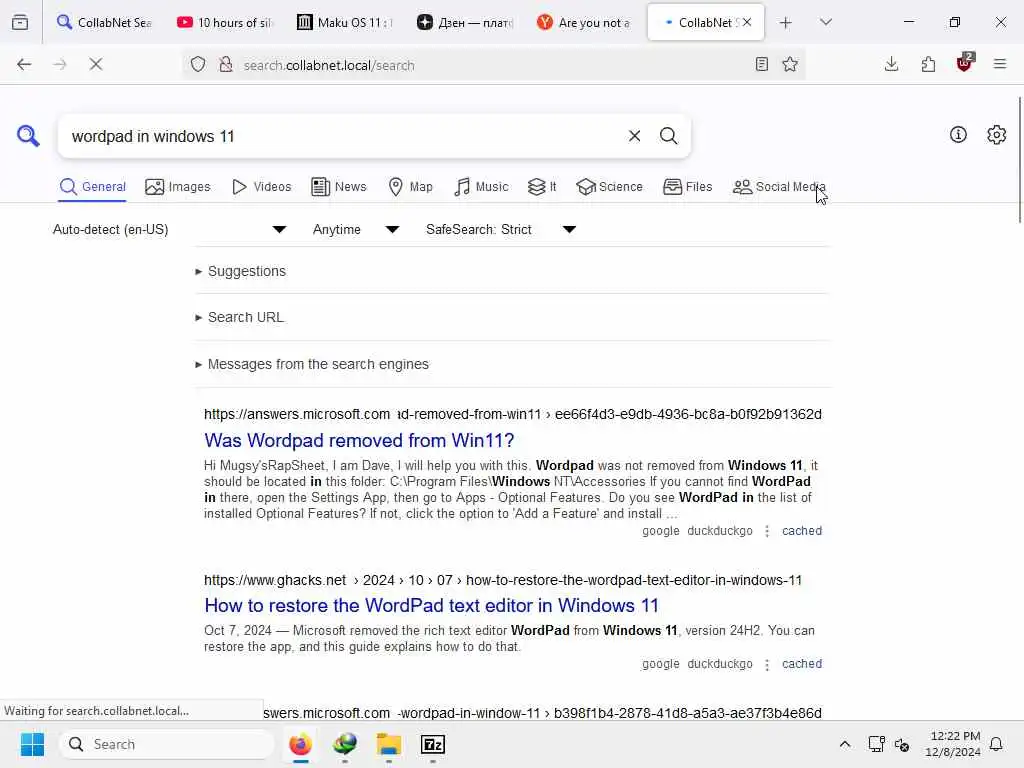This screenshot has height=768, width=1024.
Task: Select the Images search category
Action: tap(178, 187)
